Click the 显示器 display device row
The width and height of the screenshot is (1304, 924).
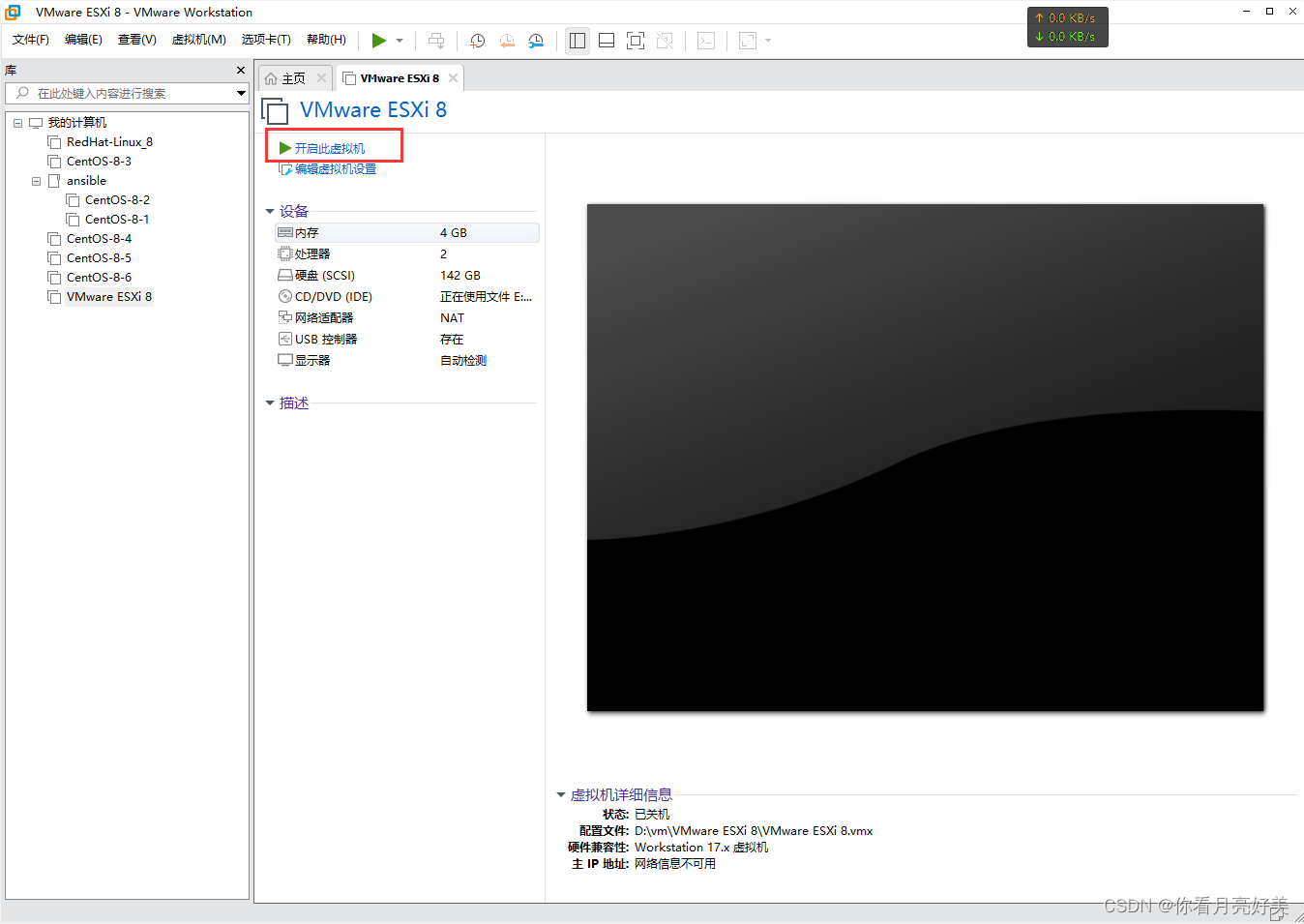406,361
